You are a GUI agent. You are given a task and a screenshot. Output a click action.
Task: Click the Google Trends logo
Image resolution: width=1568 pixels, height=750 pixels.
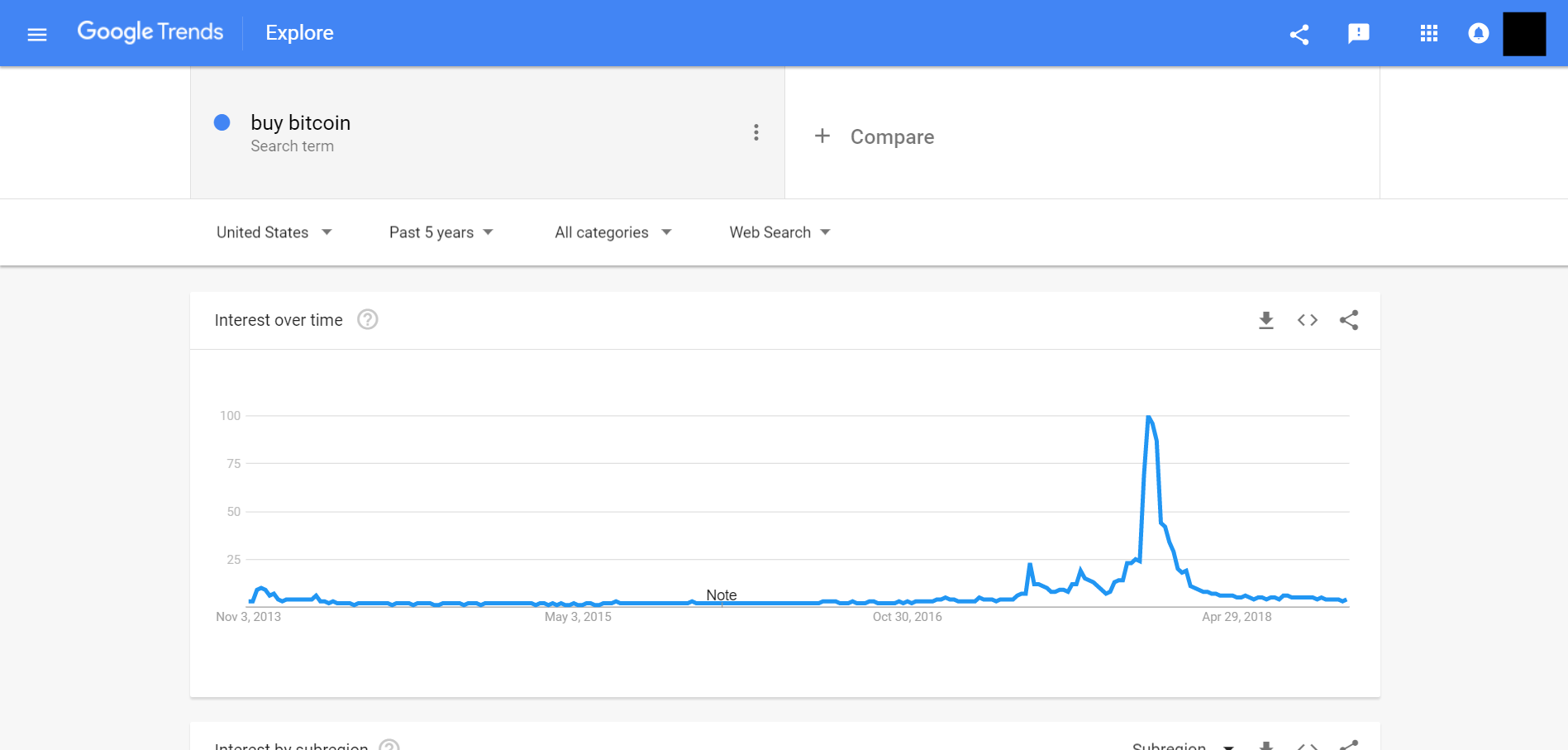coord(150,32)
